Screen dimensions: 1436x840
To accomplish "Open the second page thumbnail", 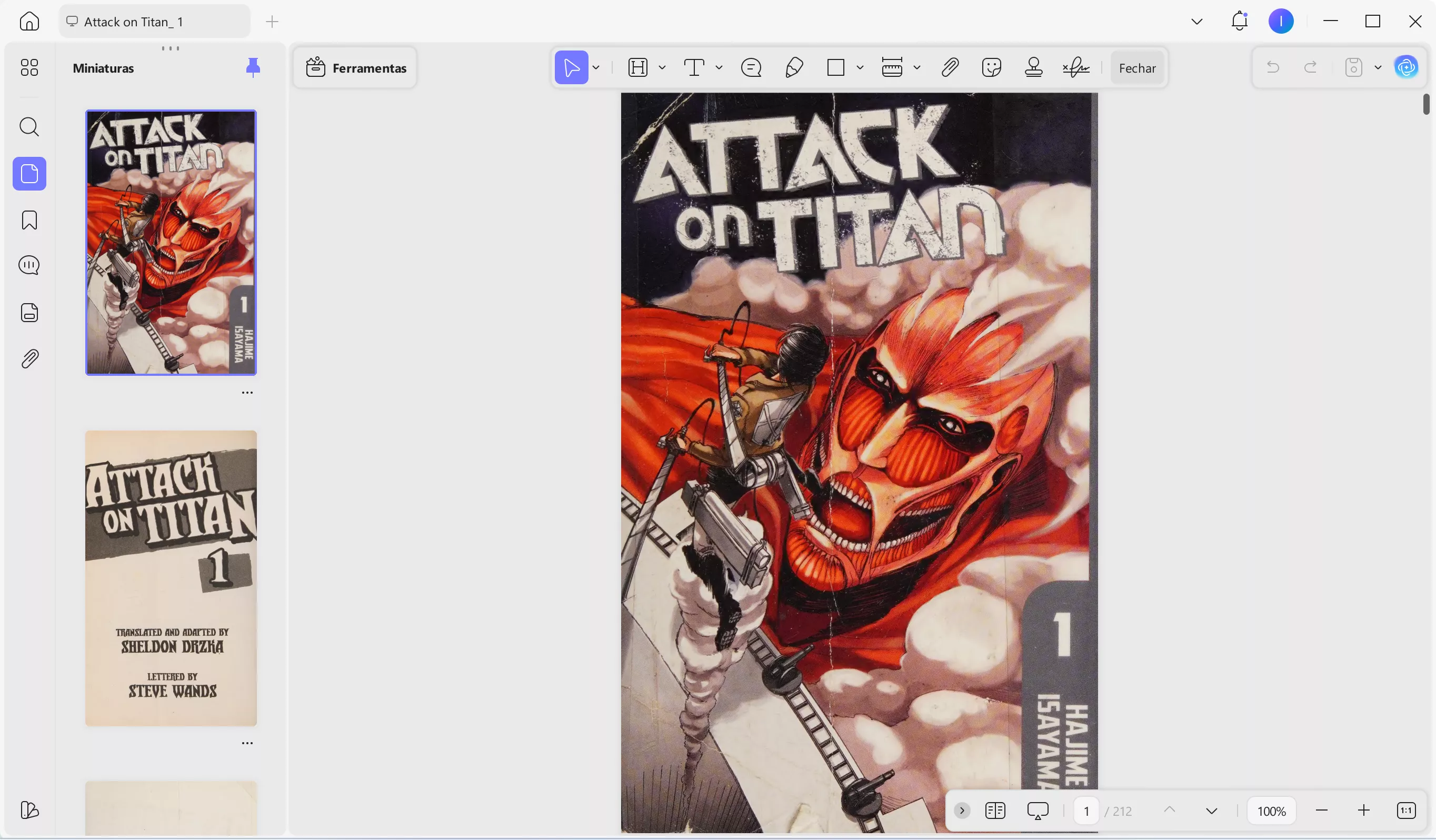I will click(171, 578).
